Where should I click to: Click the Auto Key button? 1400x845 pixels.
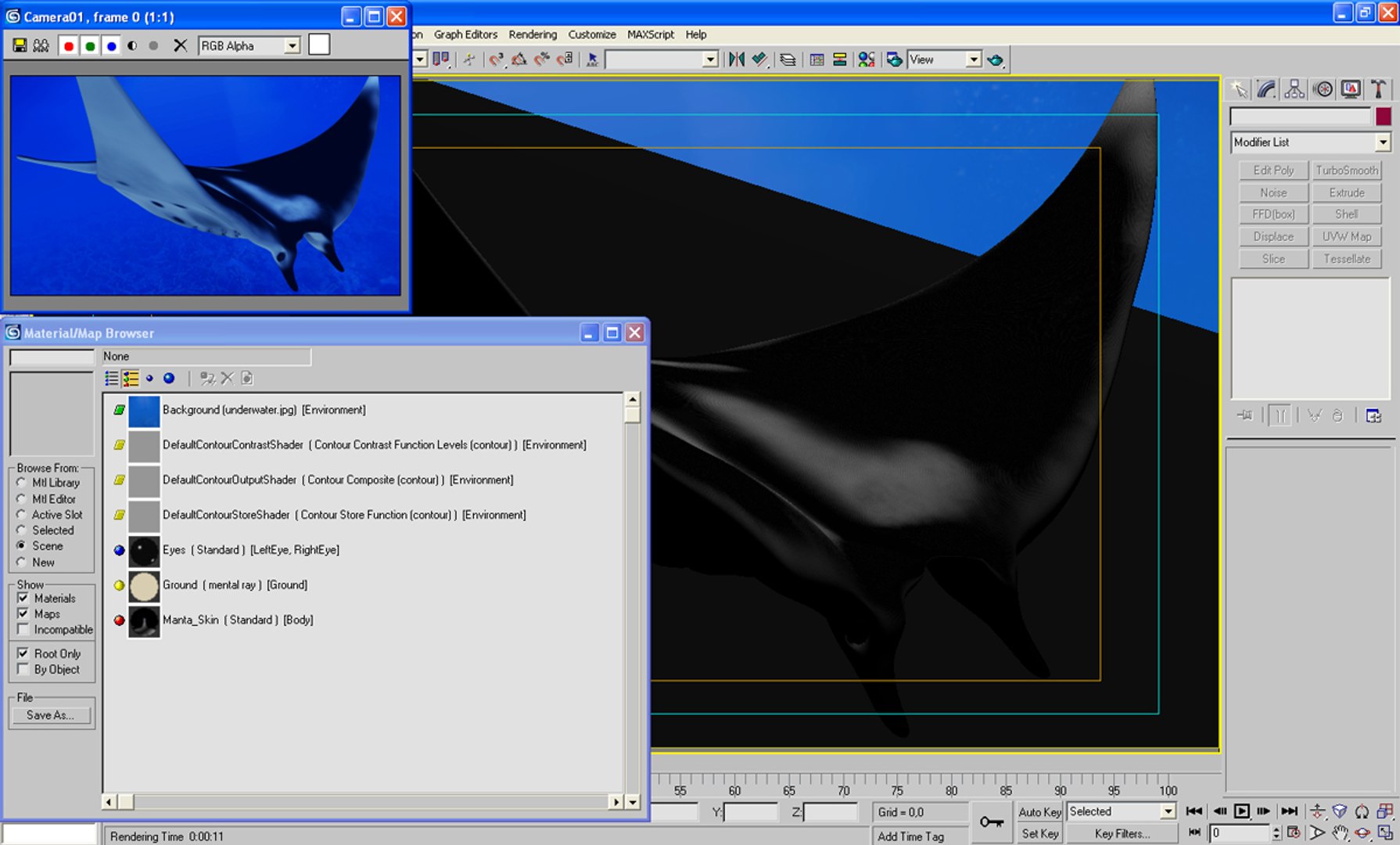[x=1039, y=812]
